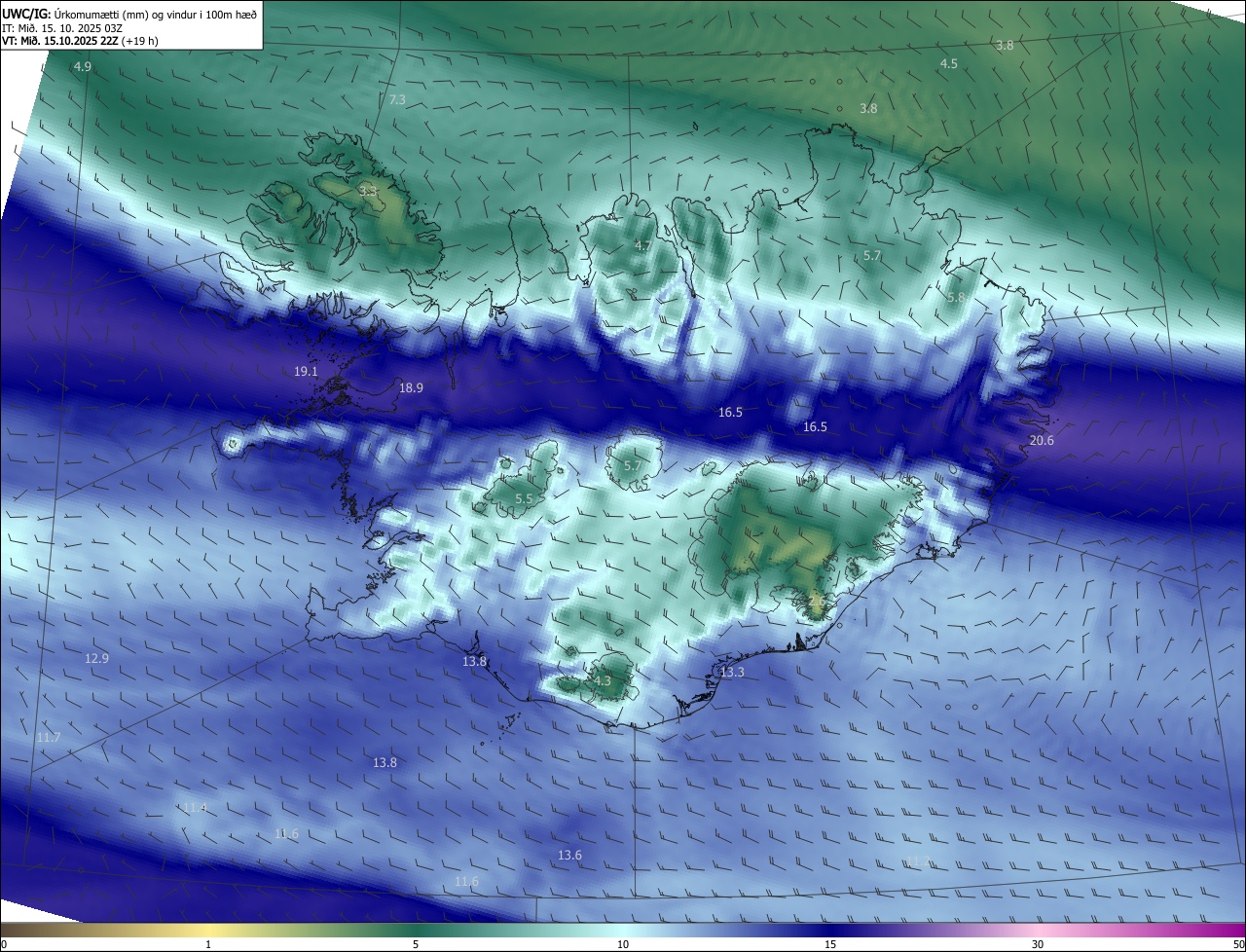Click the color scale tick label 1
Viewport: 1246px width, 952px height.
(208, 944)
